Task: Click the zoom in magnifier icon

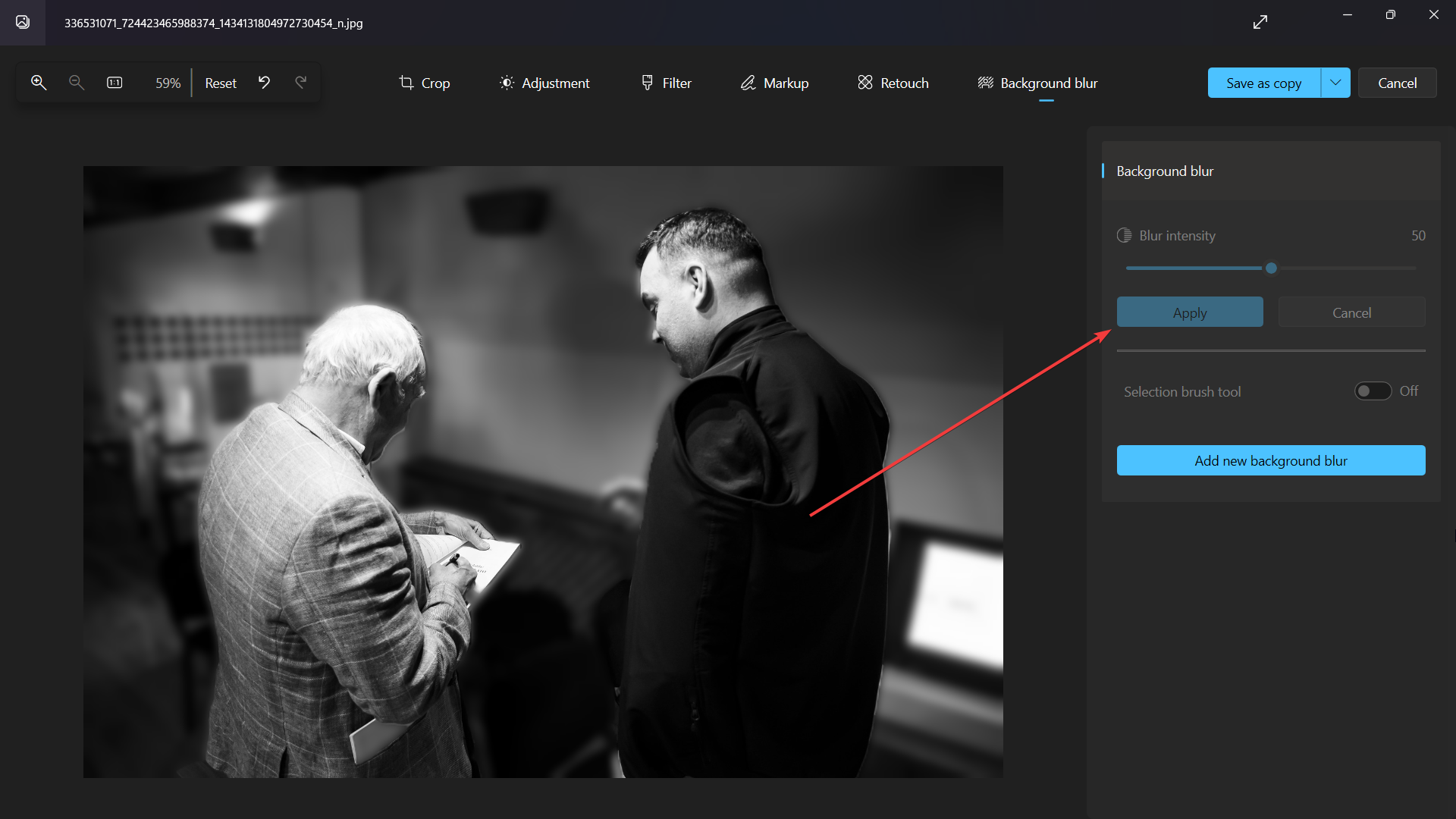Action: (39, 83)
